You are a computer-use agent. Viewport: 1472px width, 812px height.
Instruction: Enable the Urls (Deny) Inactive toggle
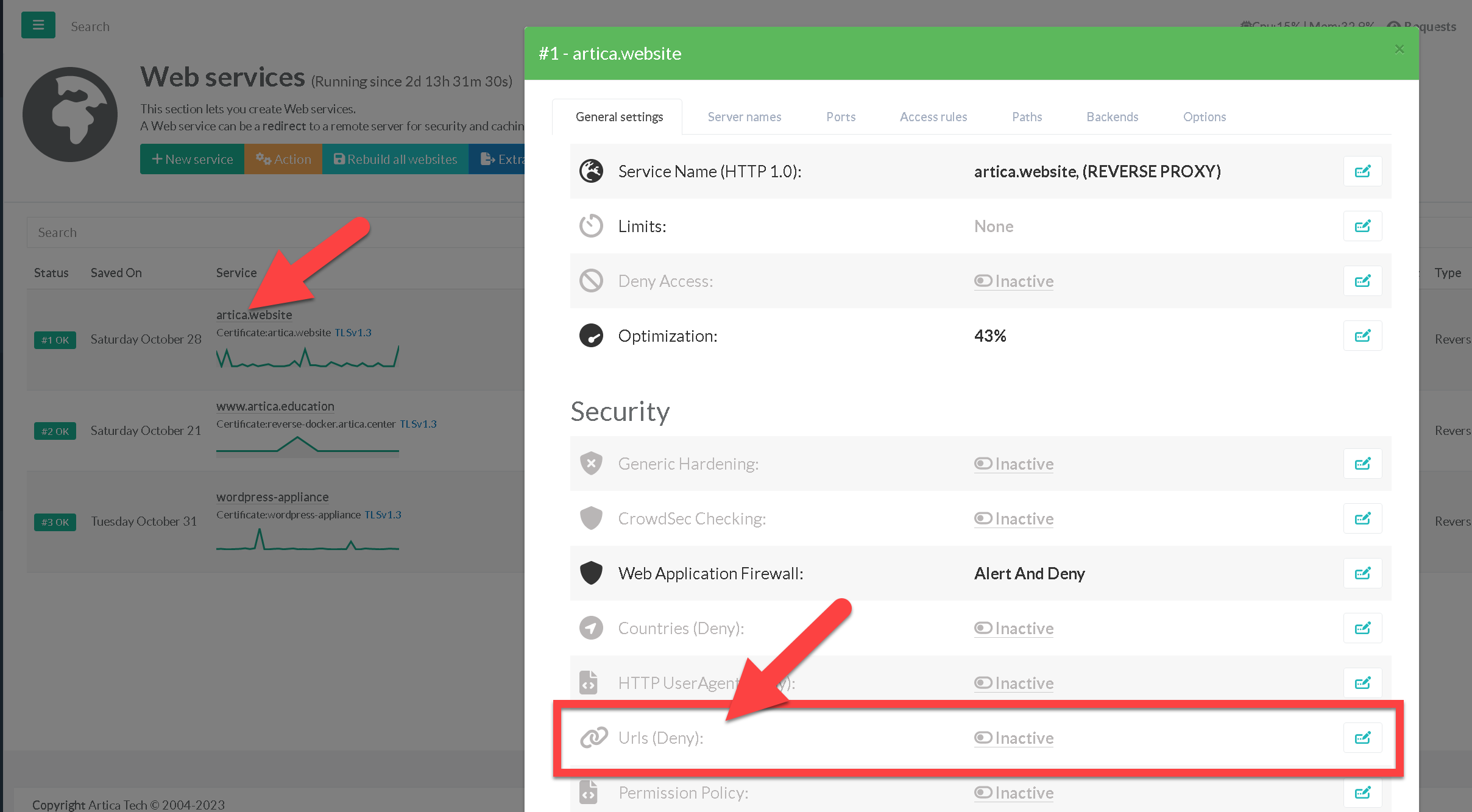(x=1013, y=738)
